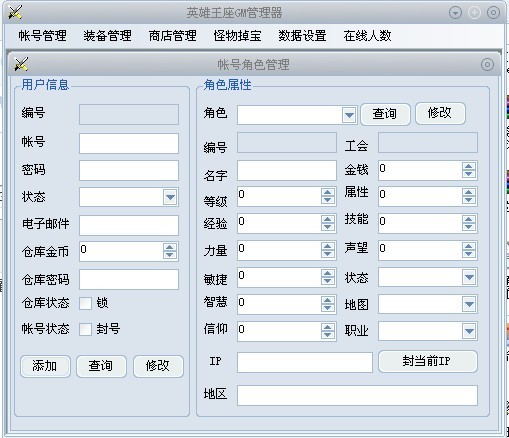The height and width of the screenshot is (438, 509).
Task: Increase the 技能 value with up arrow
Action: pyautogui.click(x=469, y=219)
